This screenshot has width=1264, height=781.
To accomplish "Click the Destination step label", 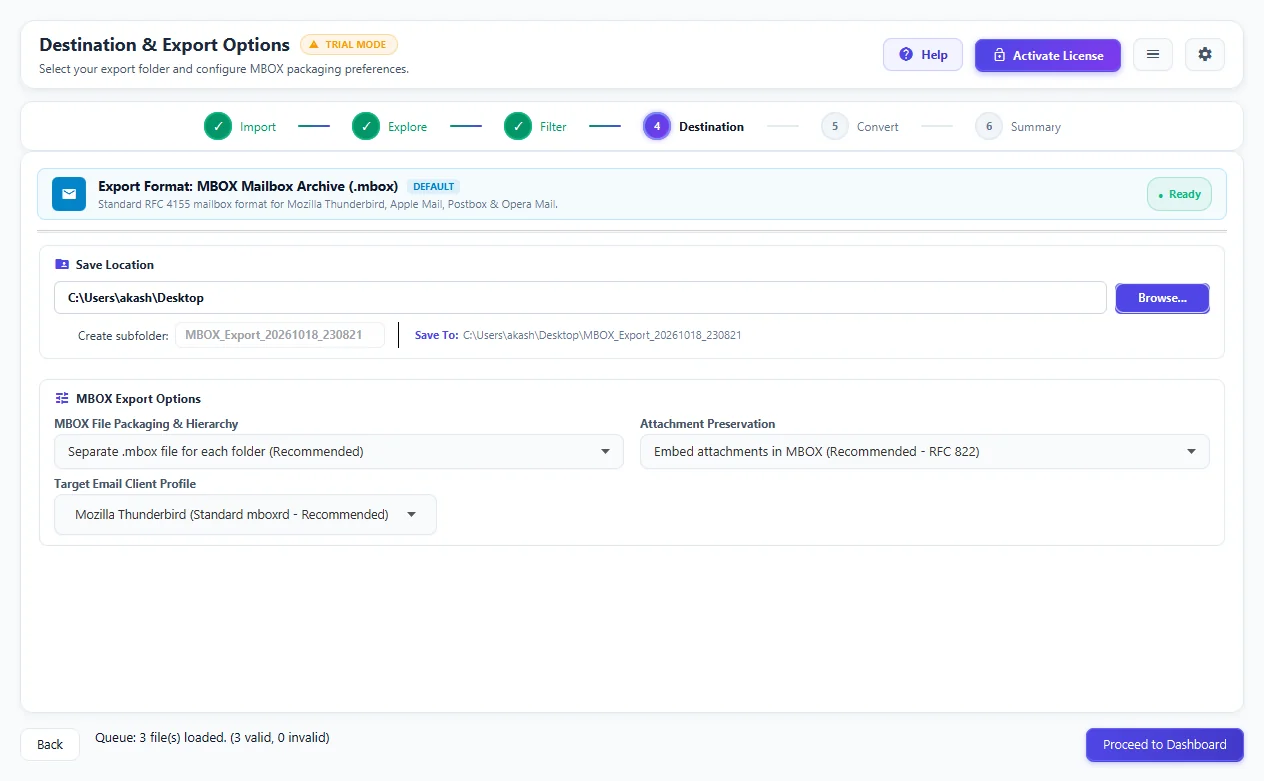I will [712, 127].
